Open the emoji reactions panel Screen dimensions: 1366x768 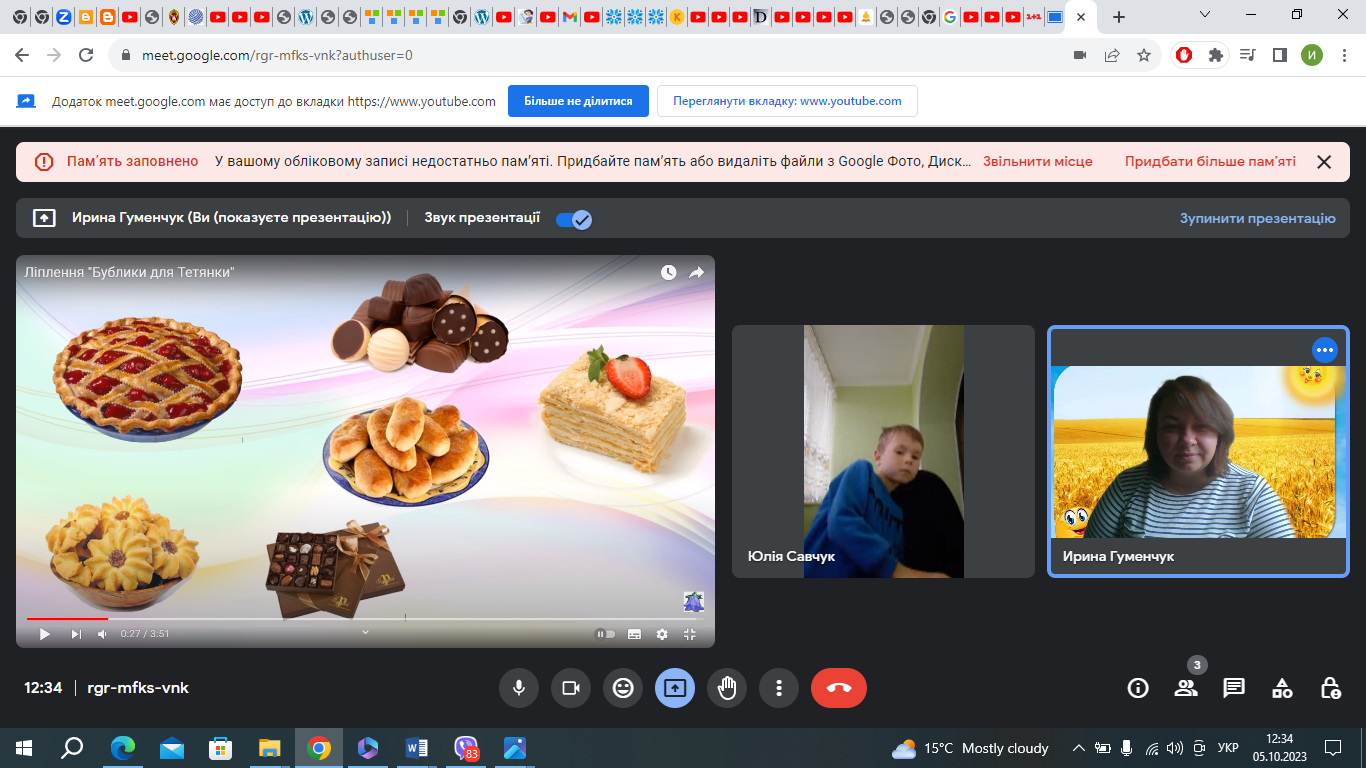click(x=623, y=688)
